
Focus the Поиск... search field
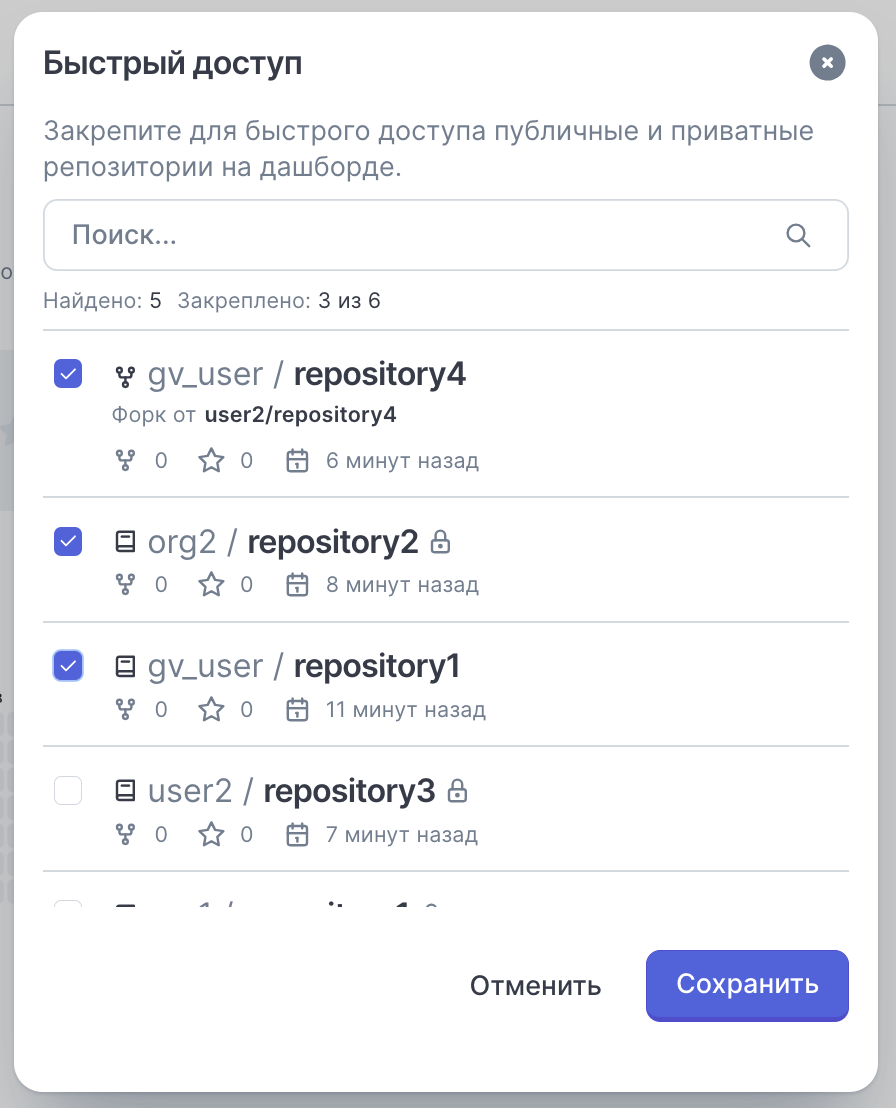point(446,235)
